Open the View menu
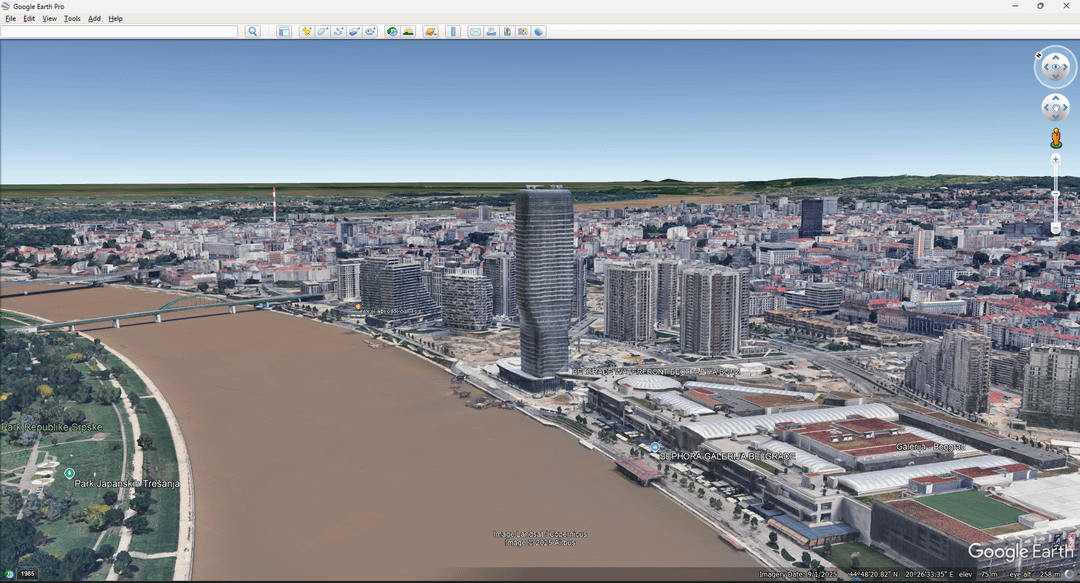1080x583 pixels. (49, 19)
